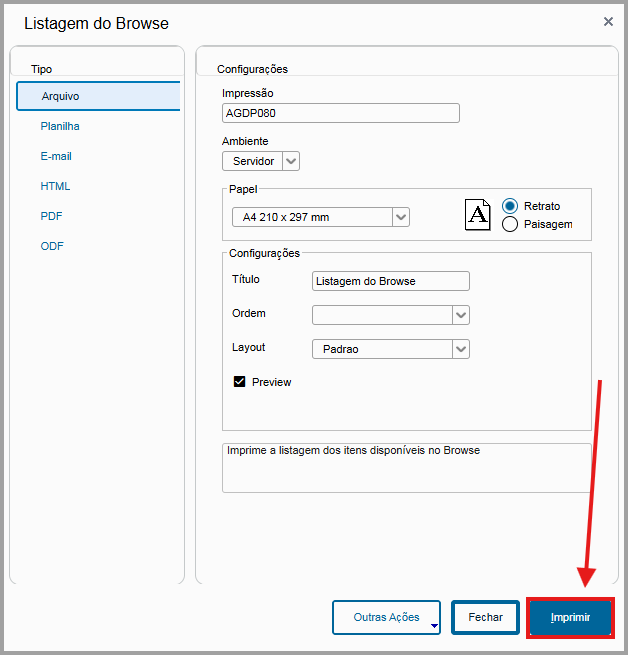Select E-mail output type
Image resolution: width=628 pixels, height=655 pixels.
click(56, 156)
